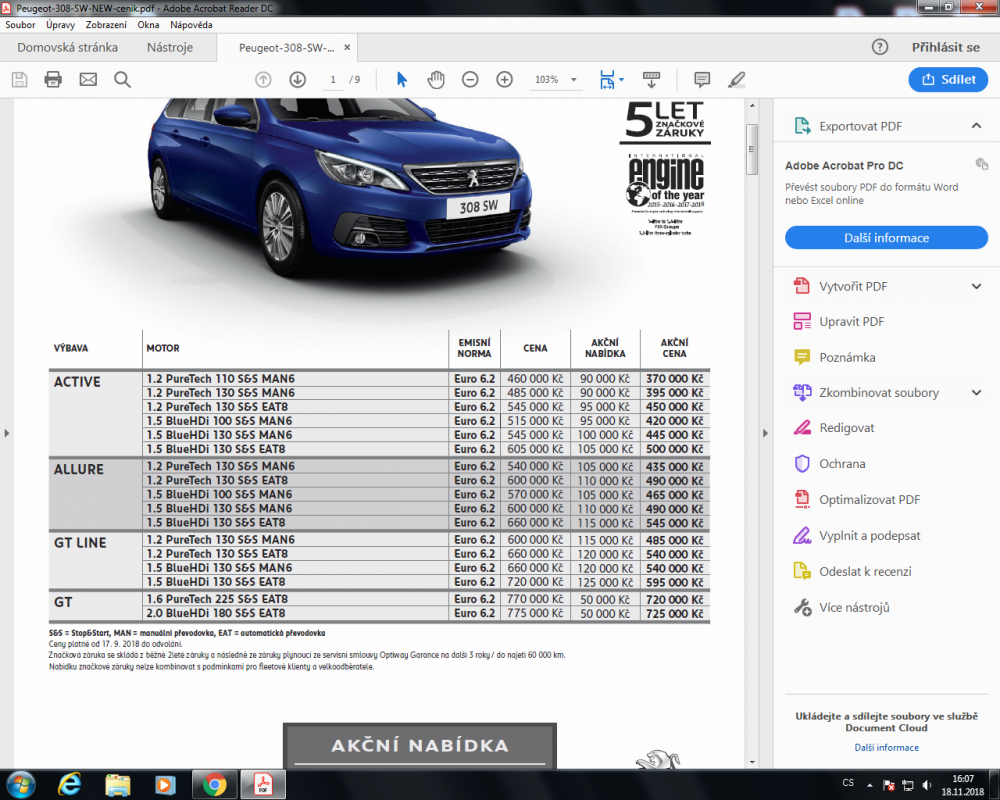
Task: Click the Fit page width icon
Action: 607,80
